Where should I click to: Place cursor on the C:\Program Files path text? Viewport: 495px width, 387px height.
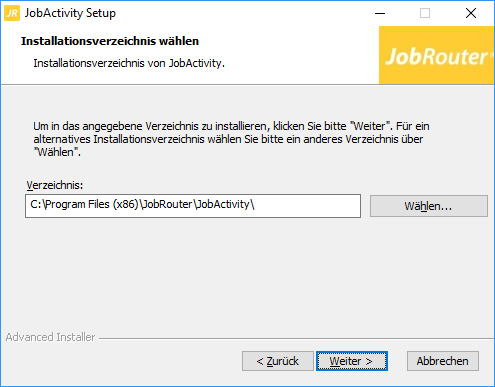[142, 204]
